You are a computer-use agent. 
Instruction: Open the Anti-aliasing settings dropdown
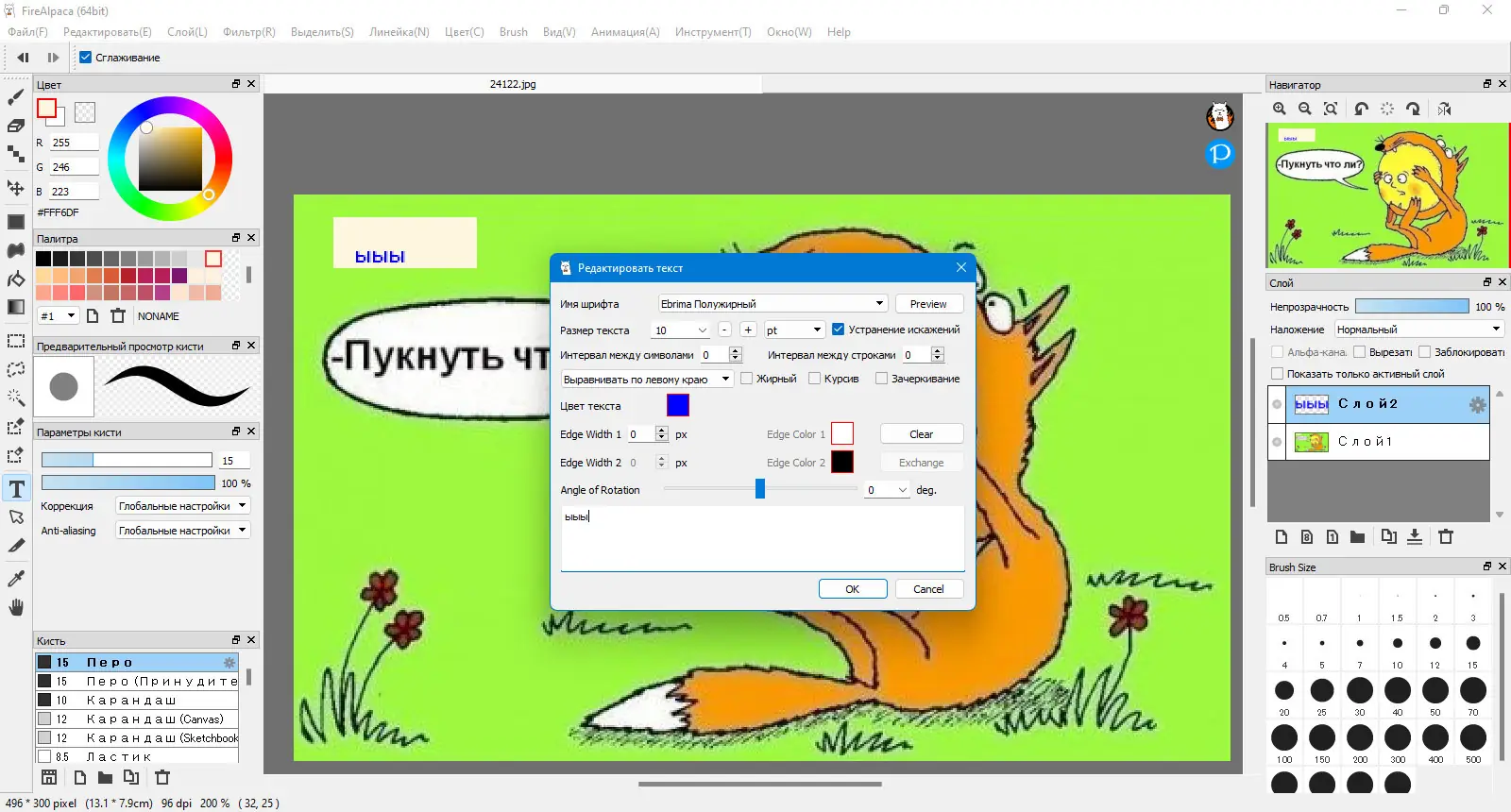(182, 531)
